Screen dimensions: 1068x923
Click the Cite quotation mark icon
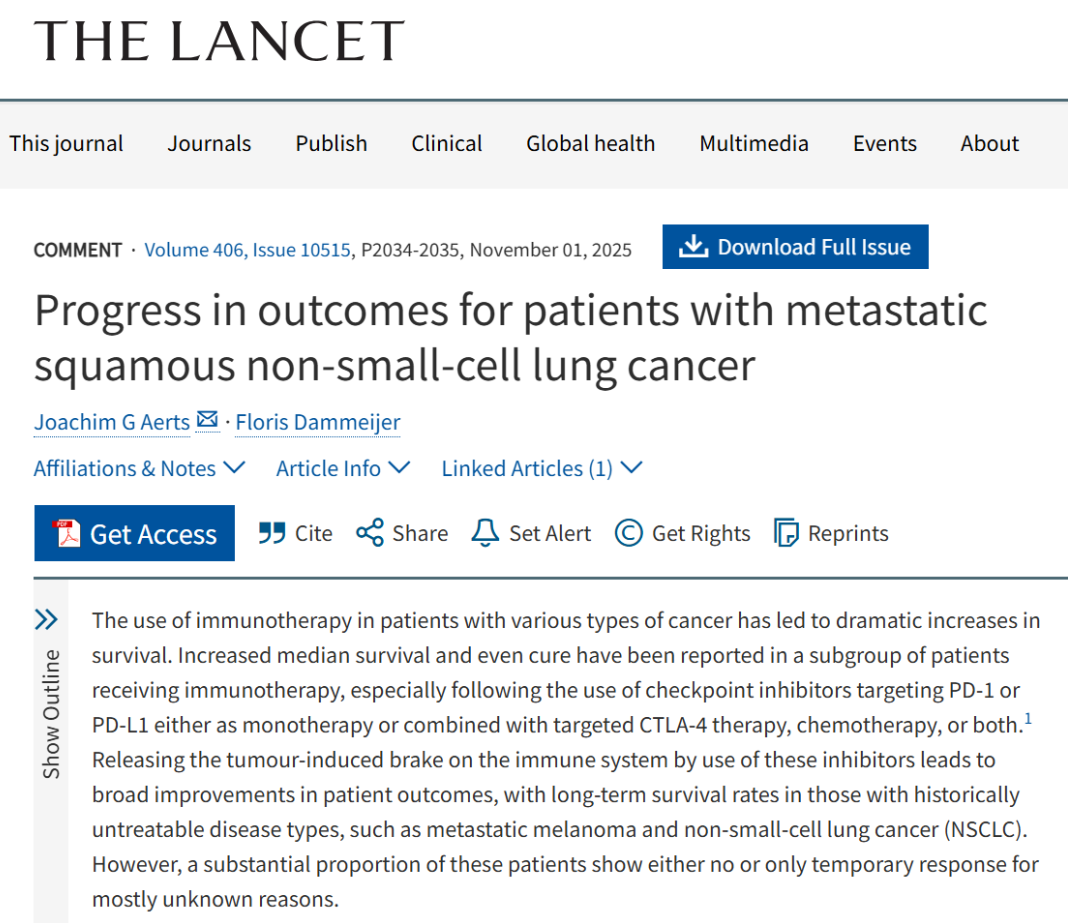coord(271,533)
